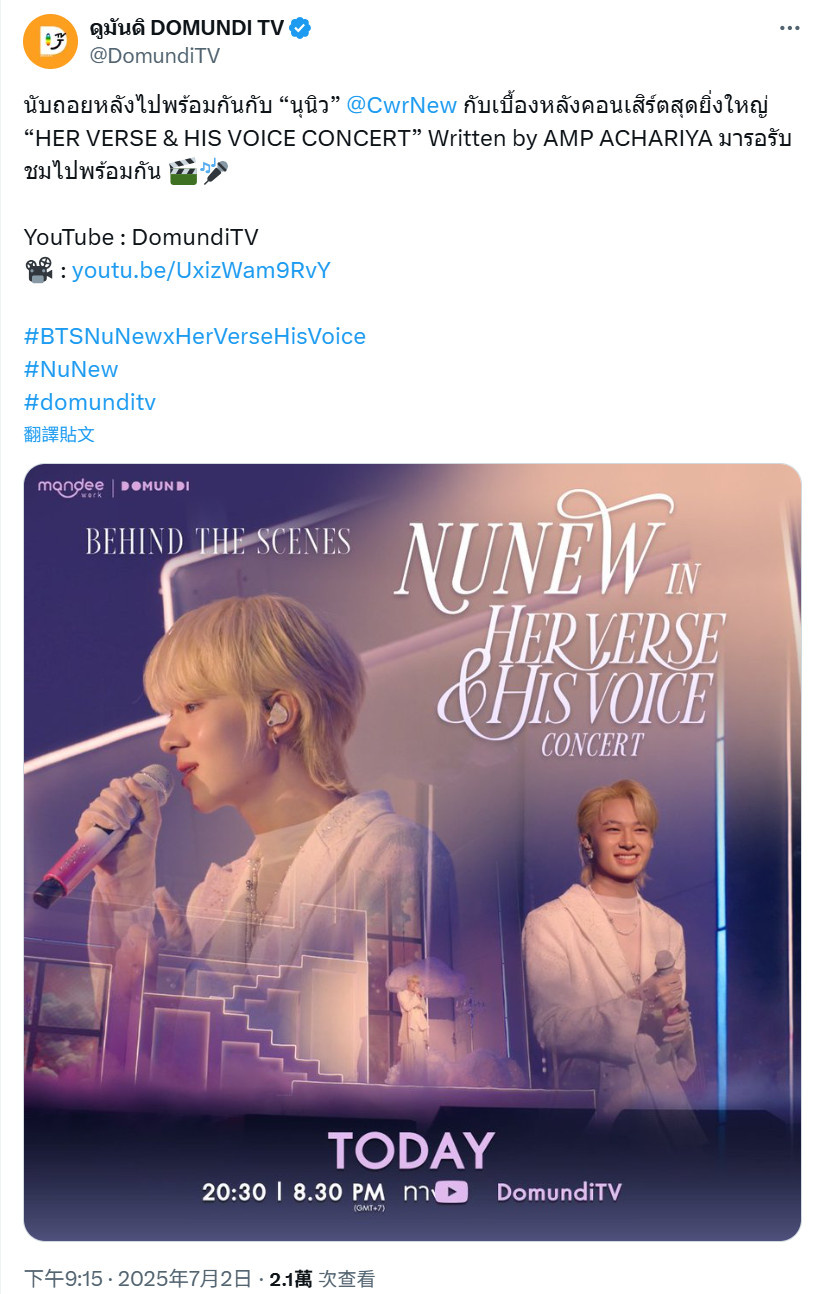Open the #domunditv hashtag
Screen dimensions: 822x1294
pos(90,402)
